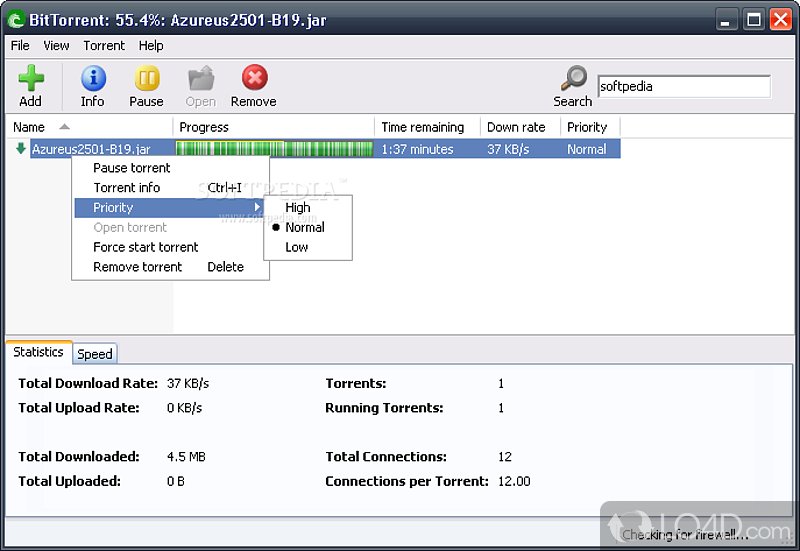Viewport: 800px width, 551px height.
Task: Close the BitTorrent window
Action: pyautogui.click(x=781, y=20)
